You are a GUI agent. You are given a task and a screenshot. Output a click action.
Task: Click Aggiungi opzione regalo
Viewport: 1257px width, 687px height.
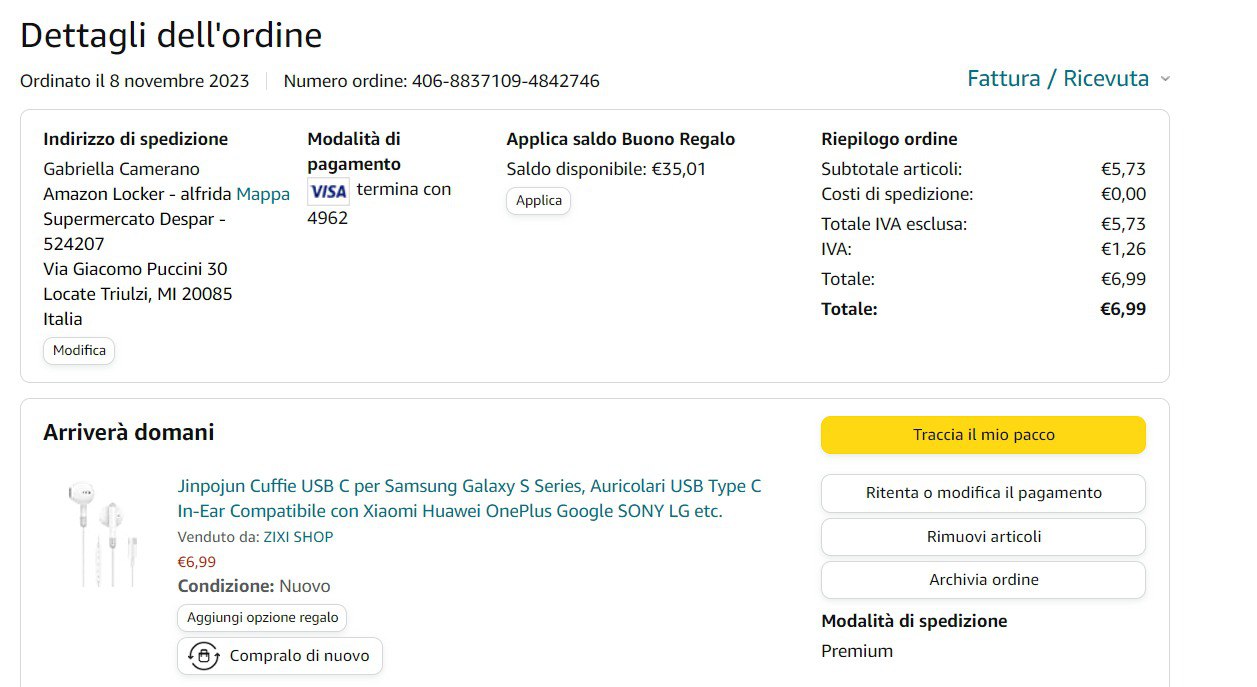click(262, 618)
